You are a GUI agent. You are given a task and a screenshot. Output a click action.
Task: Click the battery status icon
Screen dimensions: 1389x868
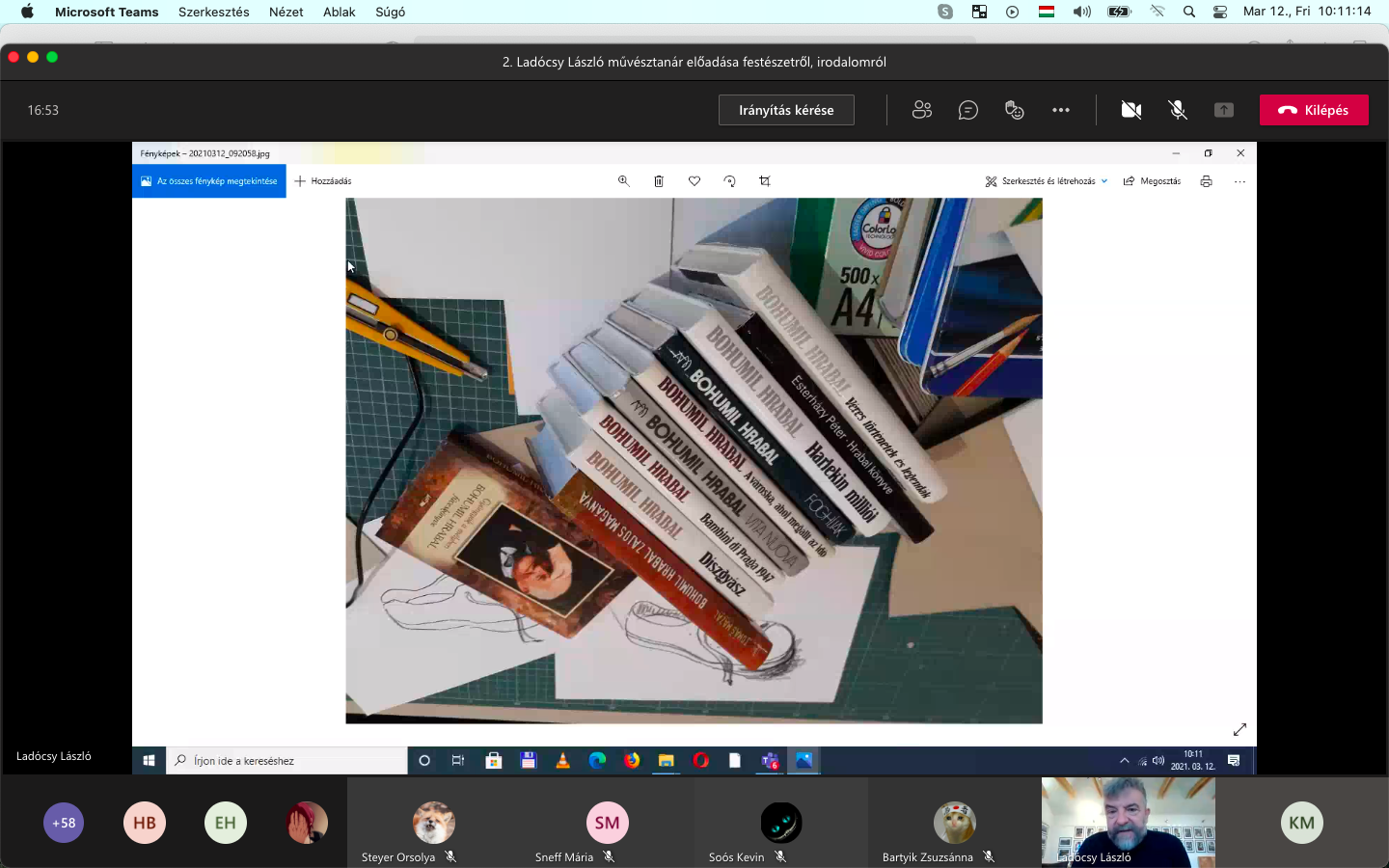pos(1119,12)
